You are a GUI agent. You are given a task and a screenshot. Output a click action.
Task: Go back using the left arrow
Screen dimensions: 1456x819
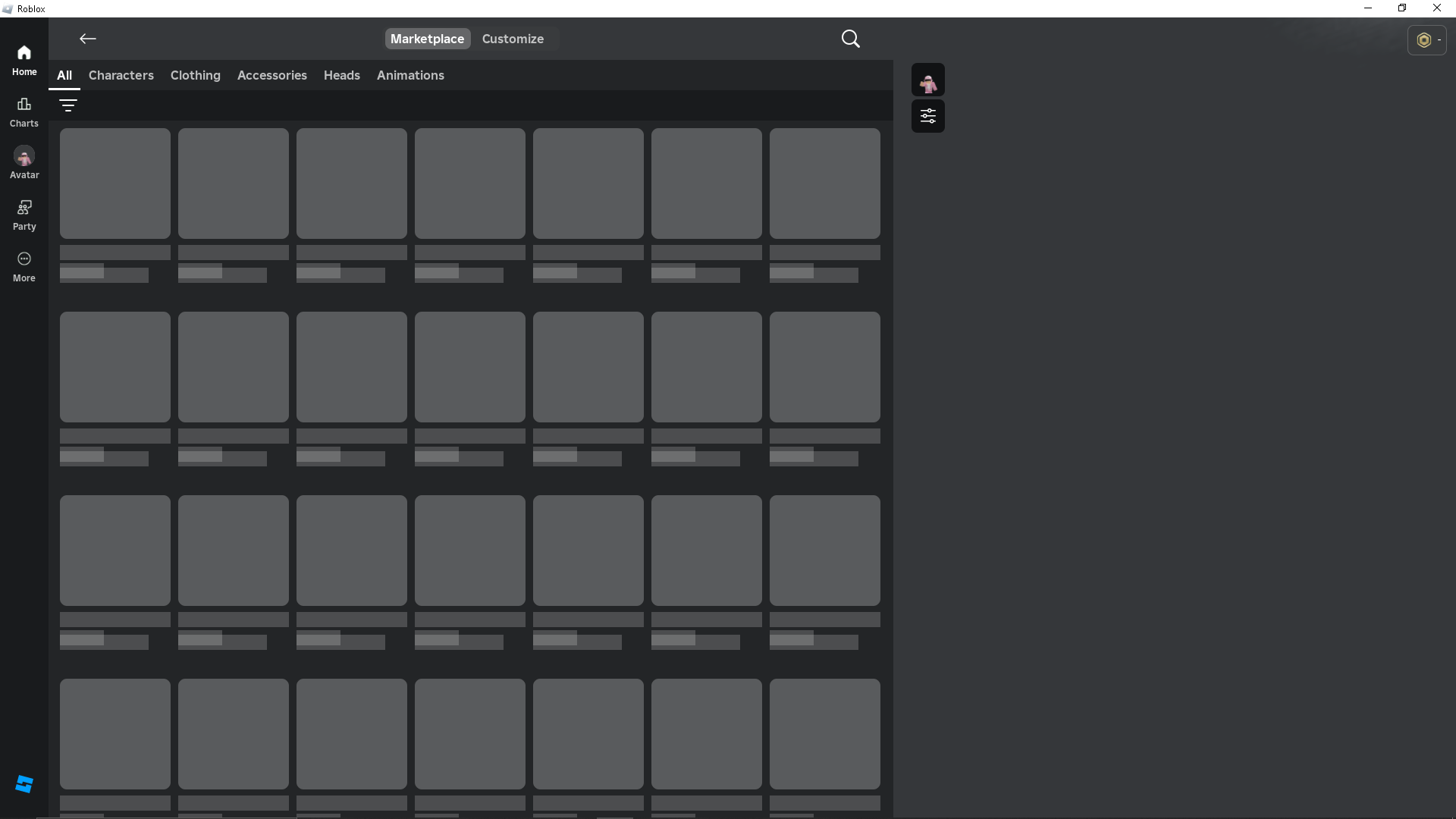(x=88, y=39)
